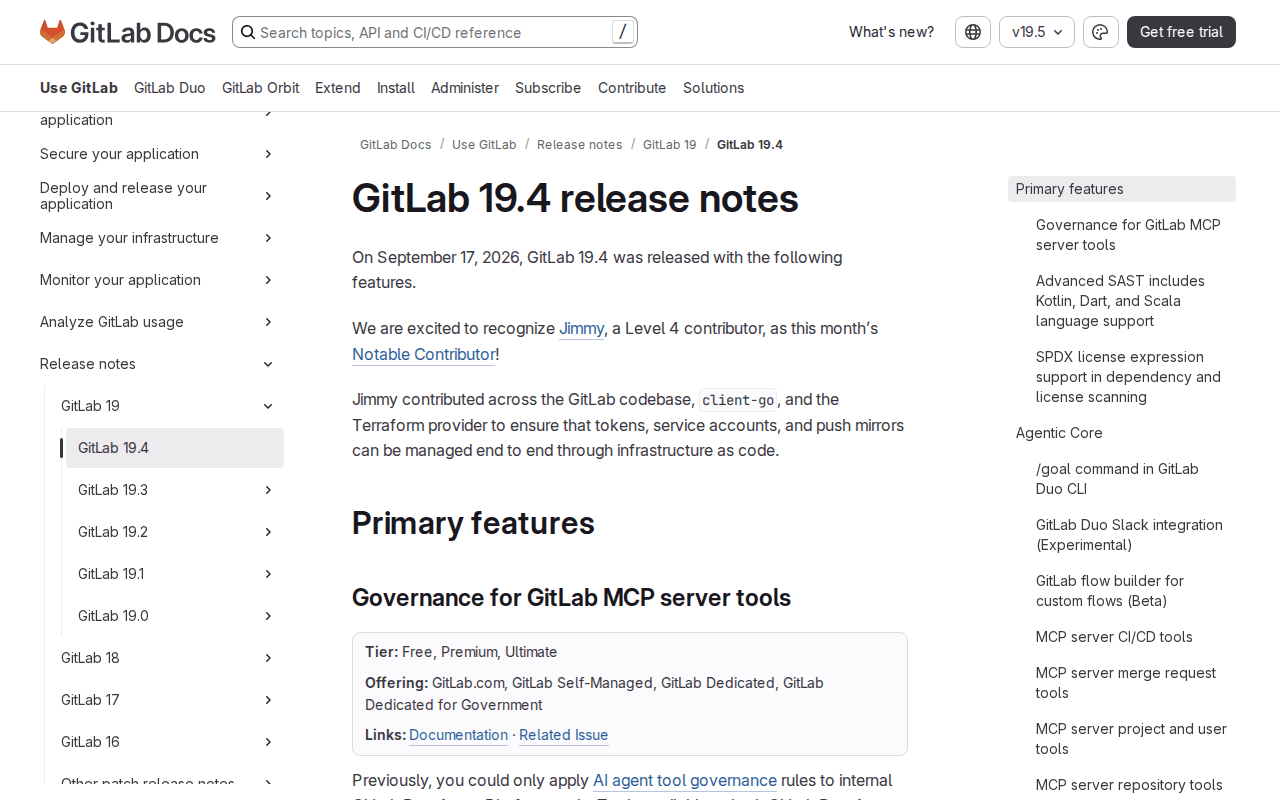Click GitLab 19 breadcrumb
This screenshot has width=1280, height=800.
tap(670, 145)
